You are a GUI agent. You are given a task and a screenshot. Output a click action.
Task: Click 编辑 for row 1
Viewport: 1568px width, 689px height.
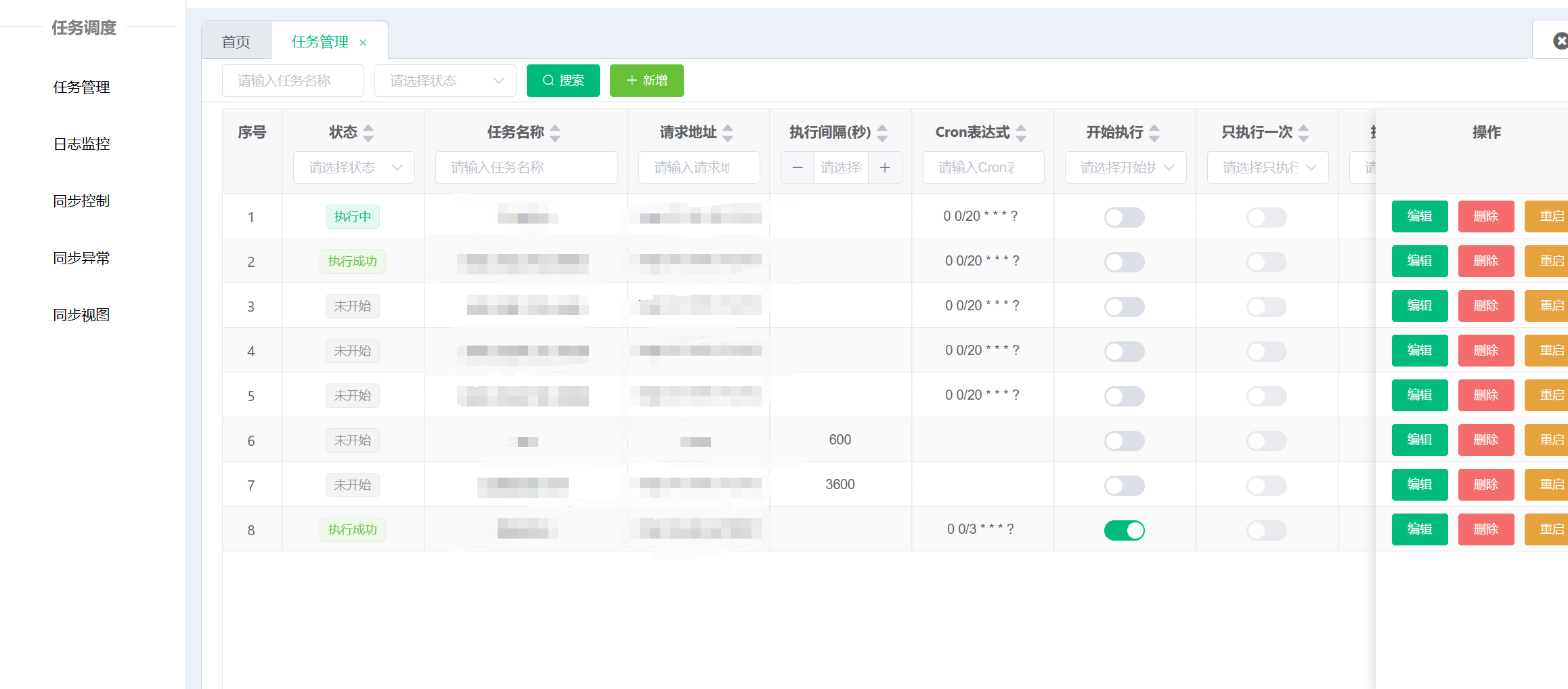click(x=1420, y=217)
